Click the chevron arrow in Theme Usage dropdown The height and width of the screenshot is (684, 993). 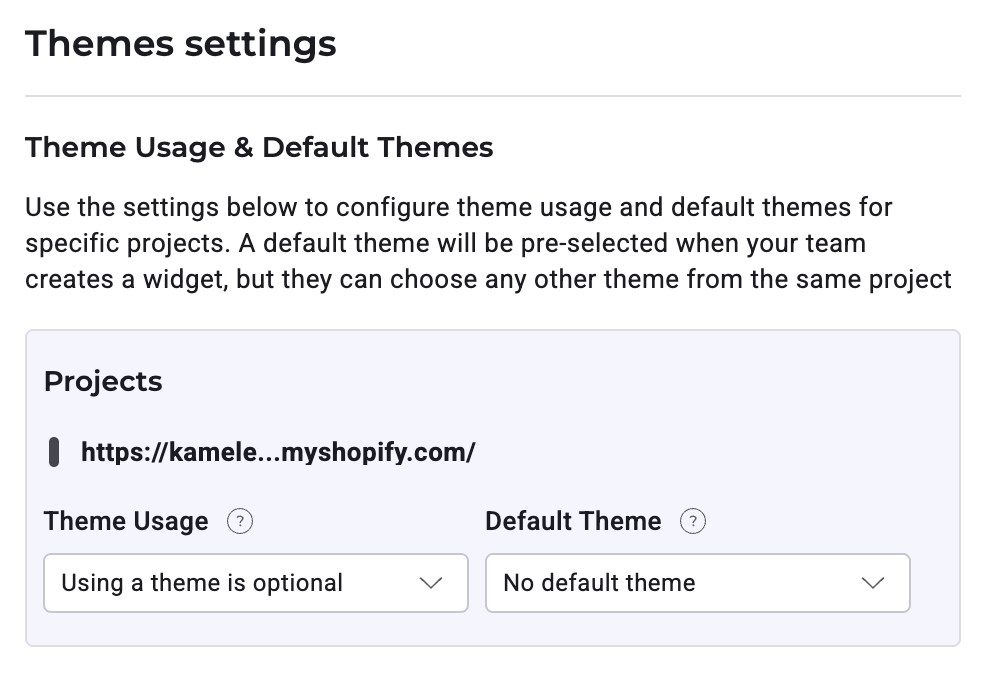431,583
